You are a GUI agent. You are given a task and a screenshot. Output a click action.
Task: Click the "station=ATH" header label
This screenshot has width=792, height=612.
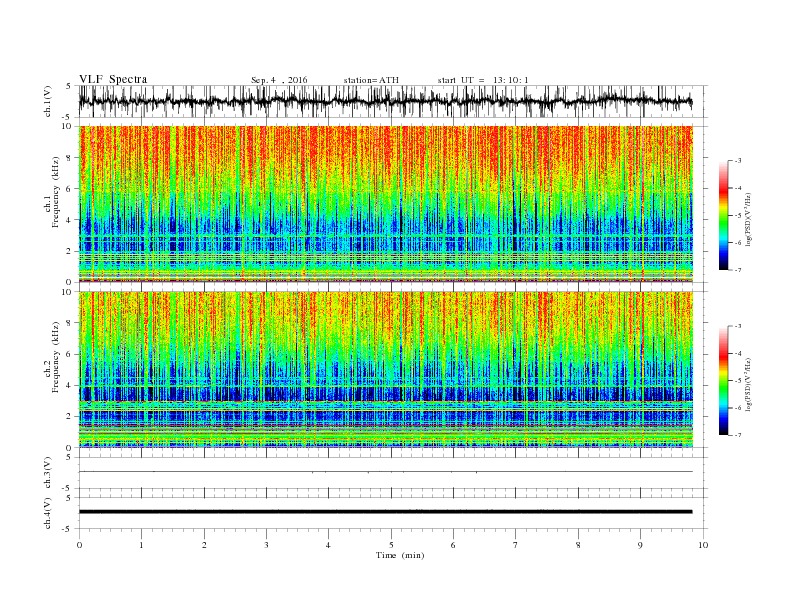coord(371,80)
